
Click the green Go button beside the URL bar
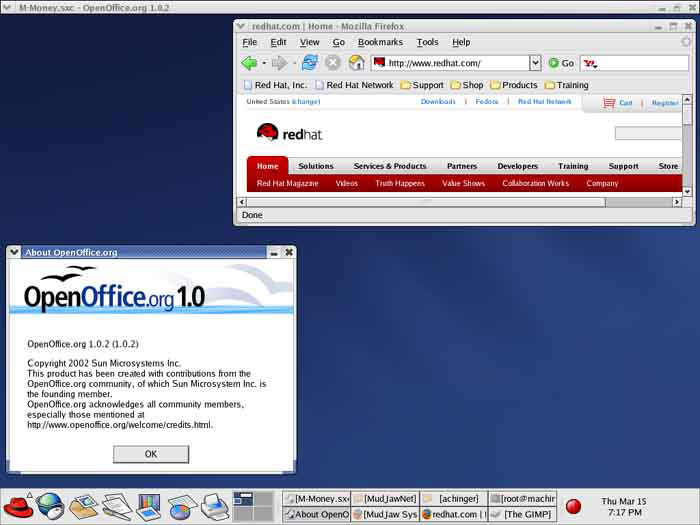pyautogui.click(x=561, y=63)
